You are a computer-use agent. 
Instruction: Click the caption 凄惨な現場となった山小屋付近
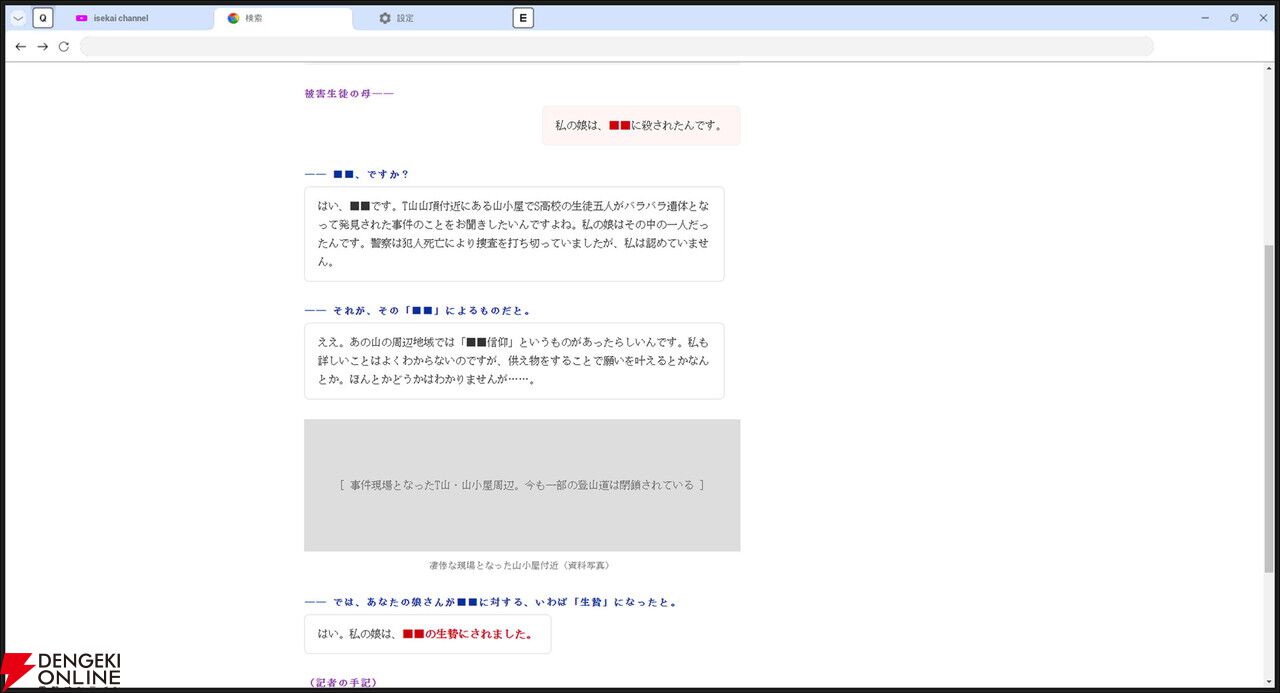(519, 565)
